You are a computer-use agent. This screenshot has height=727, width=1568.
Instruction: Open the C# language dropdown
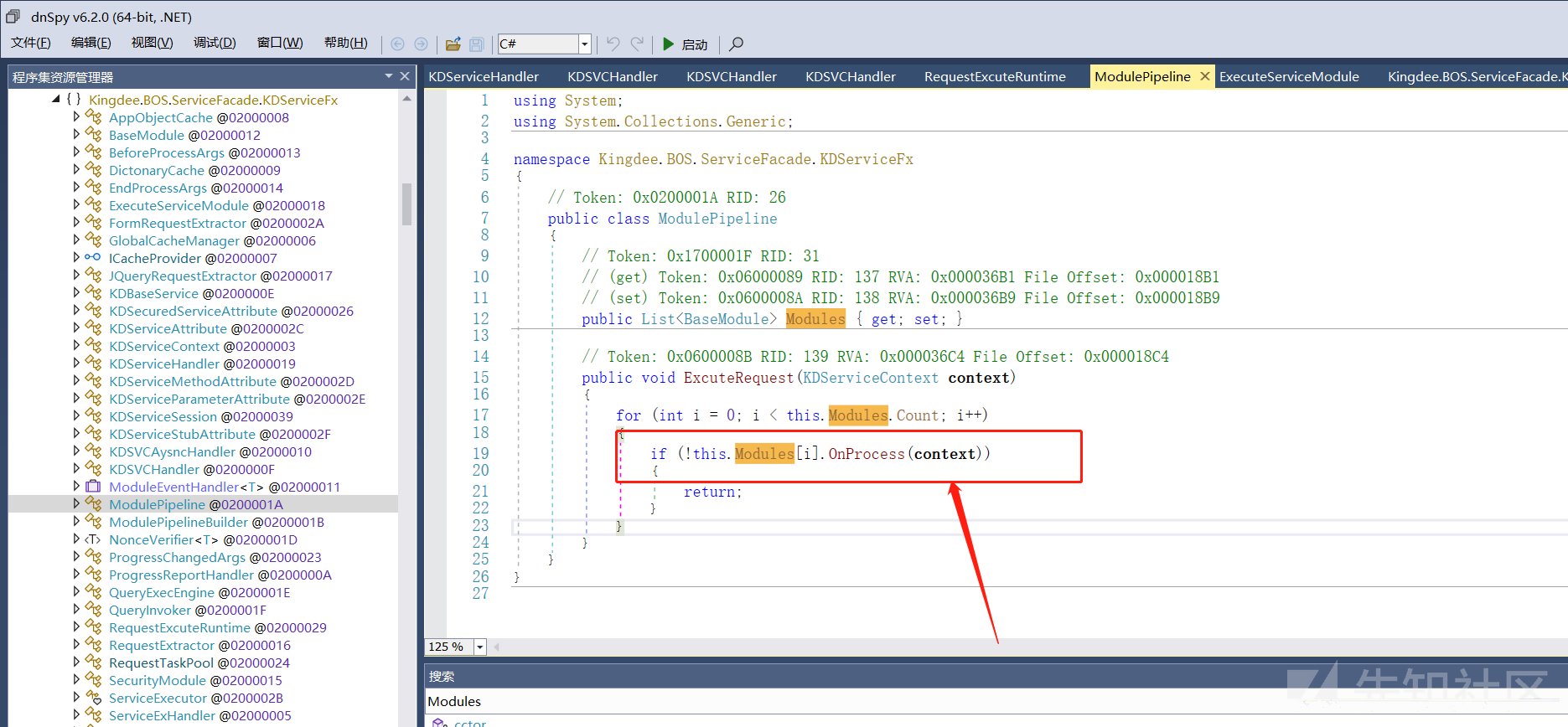click(x=585, y=44)
